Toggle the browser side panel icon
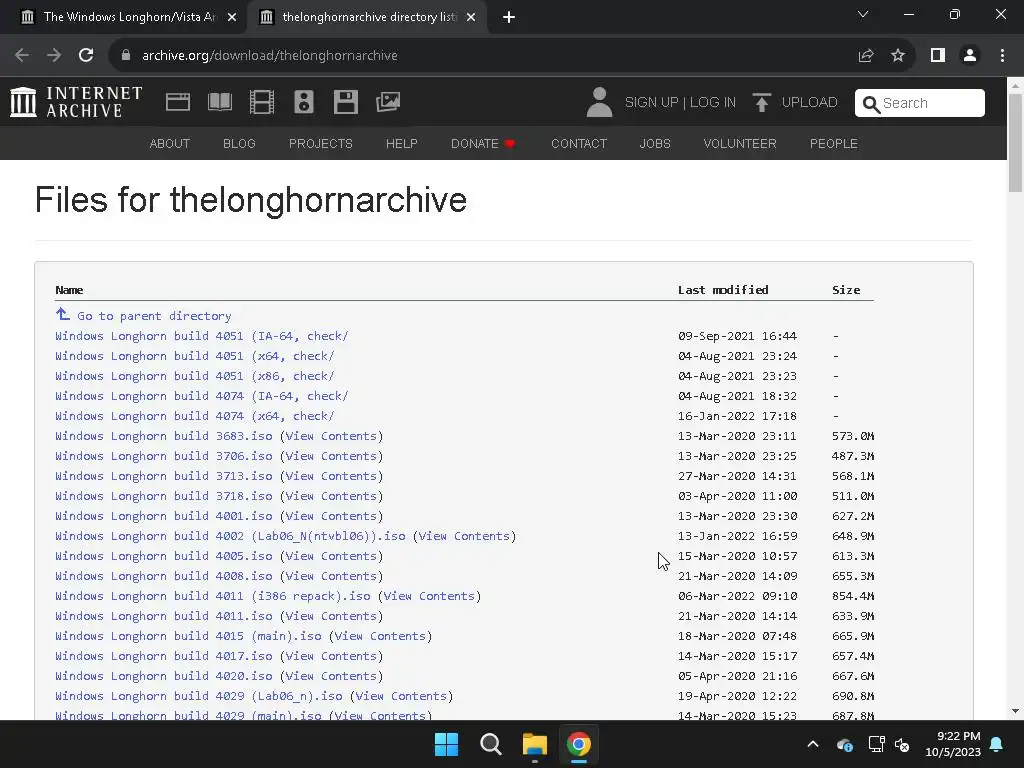Screen dimensions: 1024x768 938,56
